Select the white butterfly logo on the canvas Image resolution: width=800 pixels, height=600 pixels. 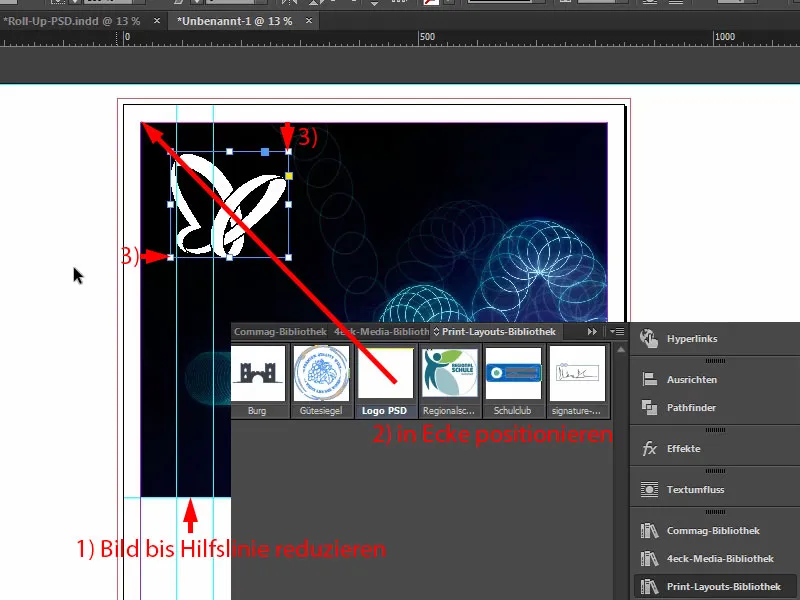228,205
